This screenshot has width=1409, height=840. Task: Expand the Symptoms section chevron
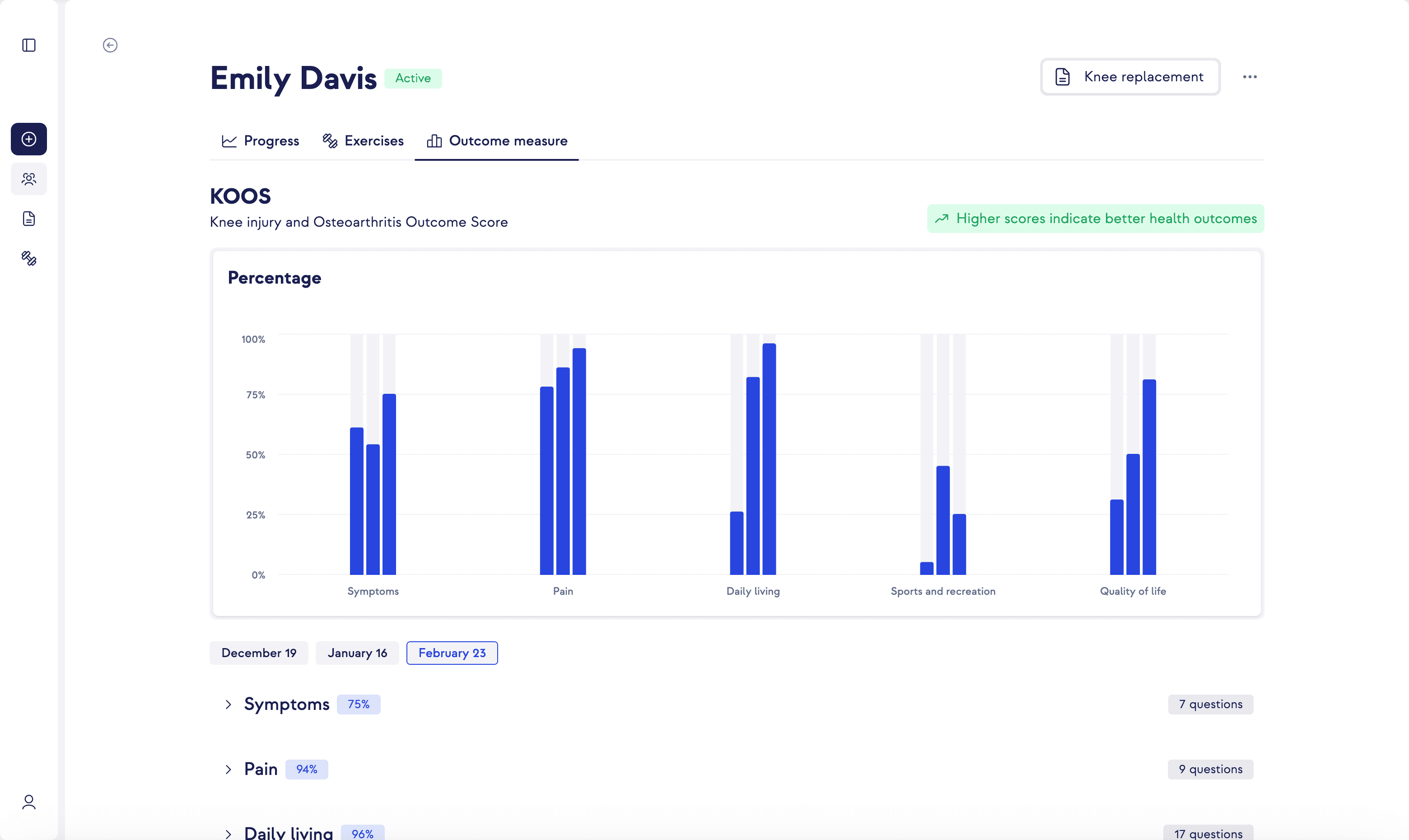tap(228, 704)
